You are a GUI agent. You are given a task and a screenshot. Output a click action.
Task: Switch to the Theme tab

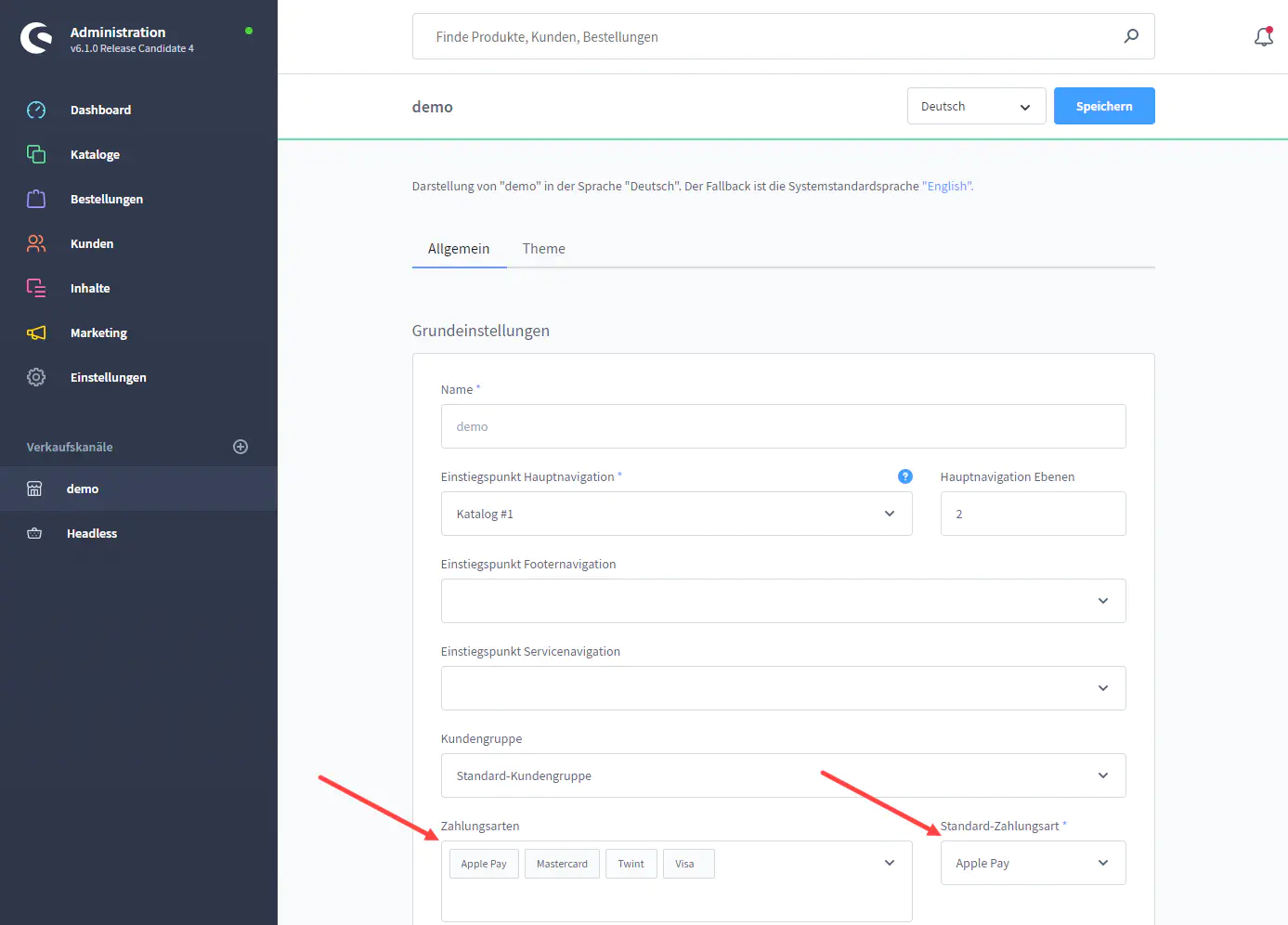[543, 249]
